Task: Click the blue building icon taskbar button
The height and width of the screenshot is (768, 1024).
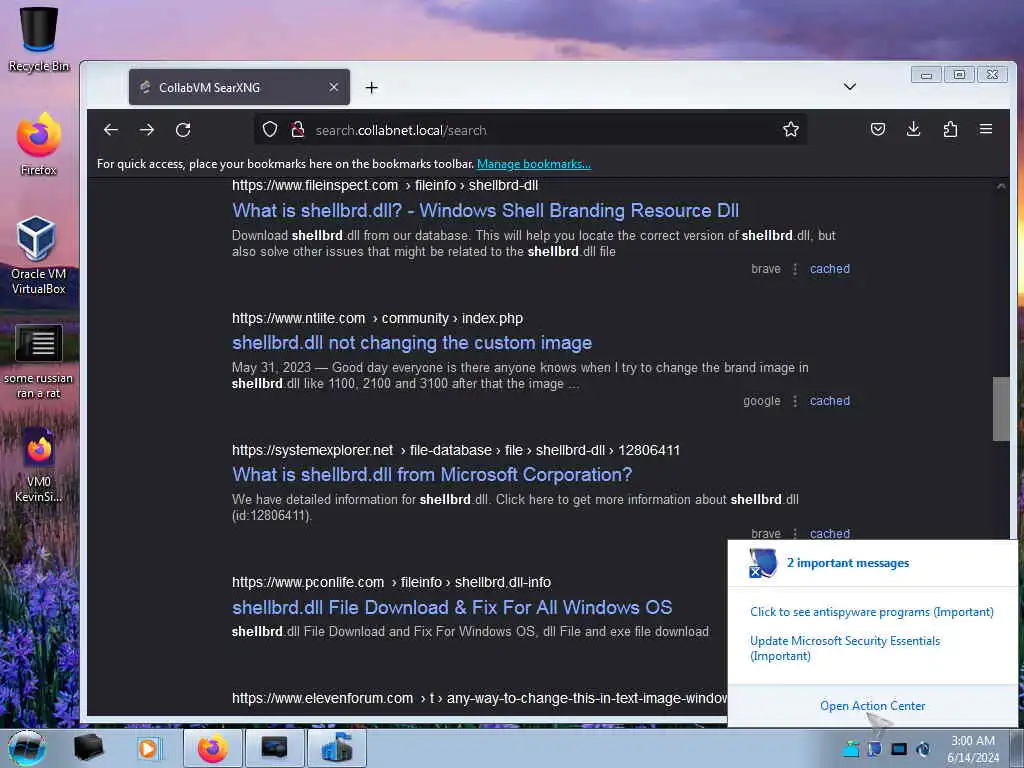Action: 336,748
